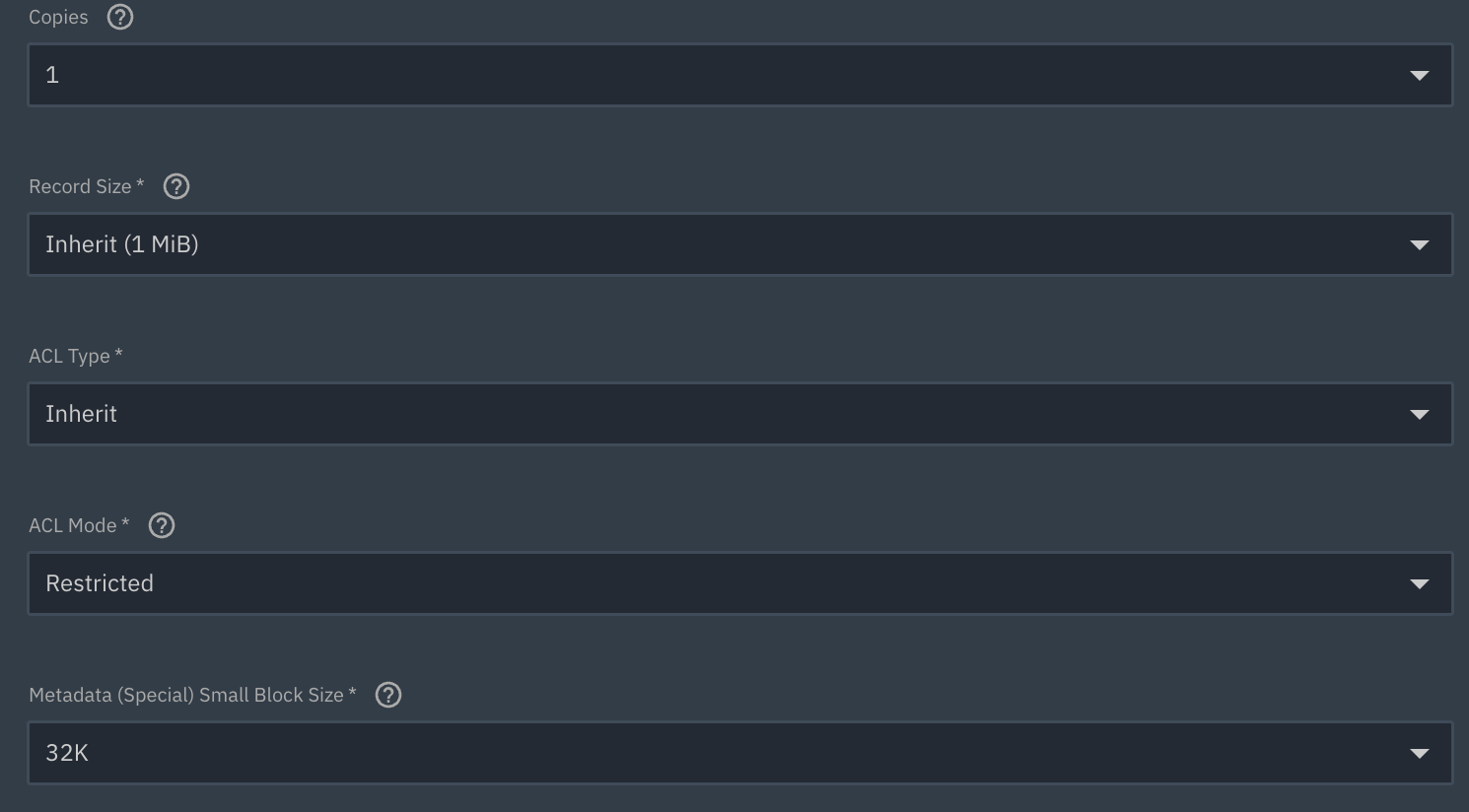Click the required asterisk beside ACL Type
This screenshot has width=1469, height=812.
tap(119, 352)
